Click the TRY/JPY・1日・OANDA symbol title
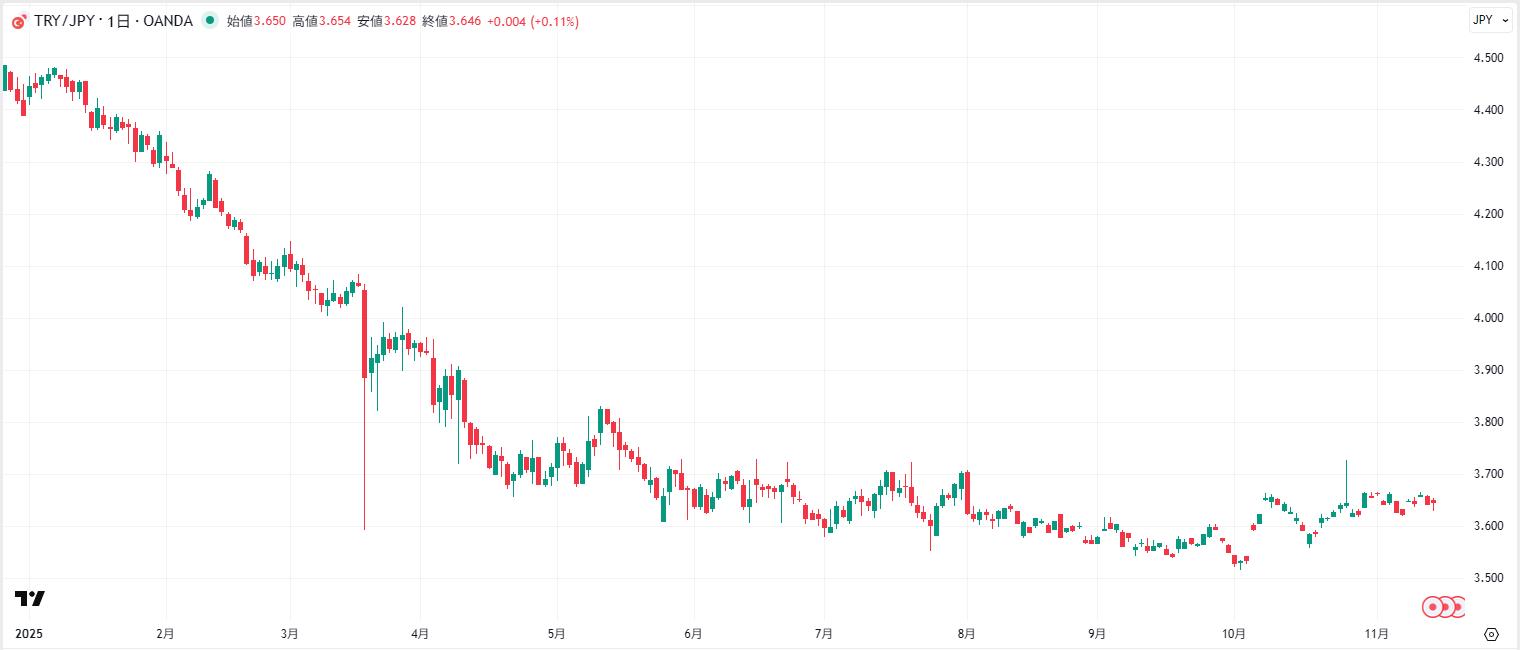 pyautogui.click(x=113, y=21)
